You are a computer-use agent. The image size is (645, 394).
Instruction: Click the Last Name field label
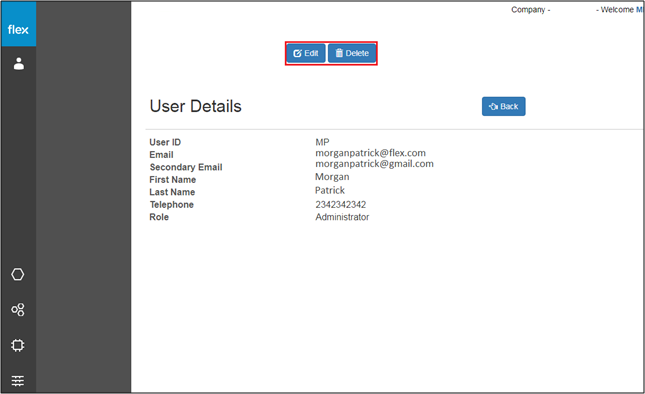[x=172, y=192]
